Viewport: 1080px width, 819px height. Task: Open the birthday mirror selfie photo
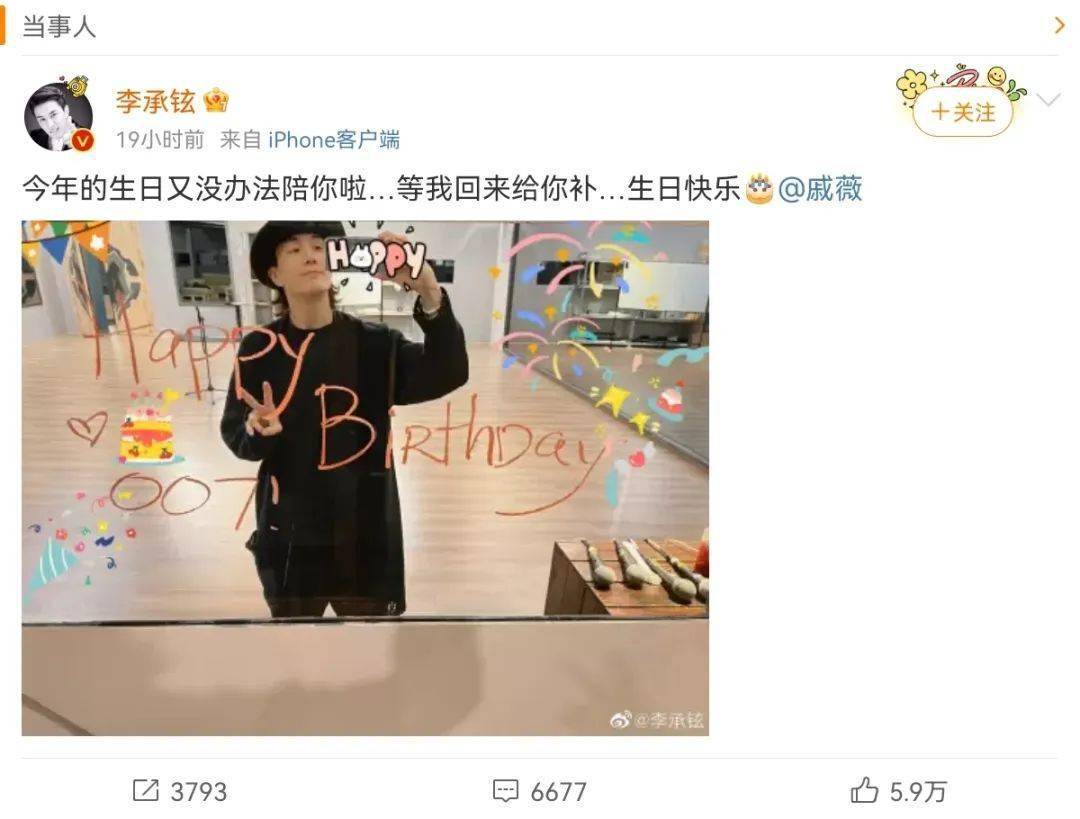point(365,477)
